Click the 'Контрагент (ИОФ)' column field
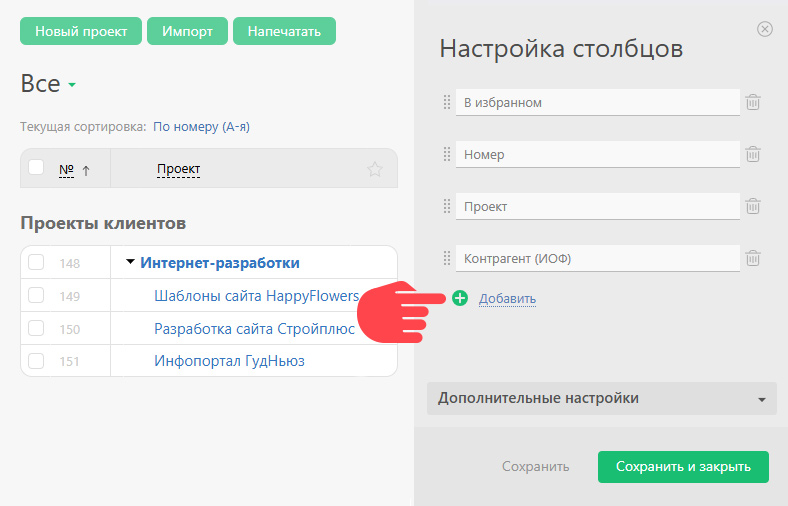The image size is (788, 506). pyautogui.click(x=598, y=258)
